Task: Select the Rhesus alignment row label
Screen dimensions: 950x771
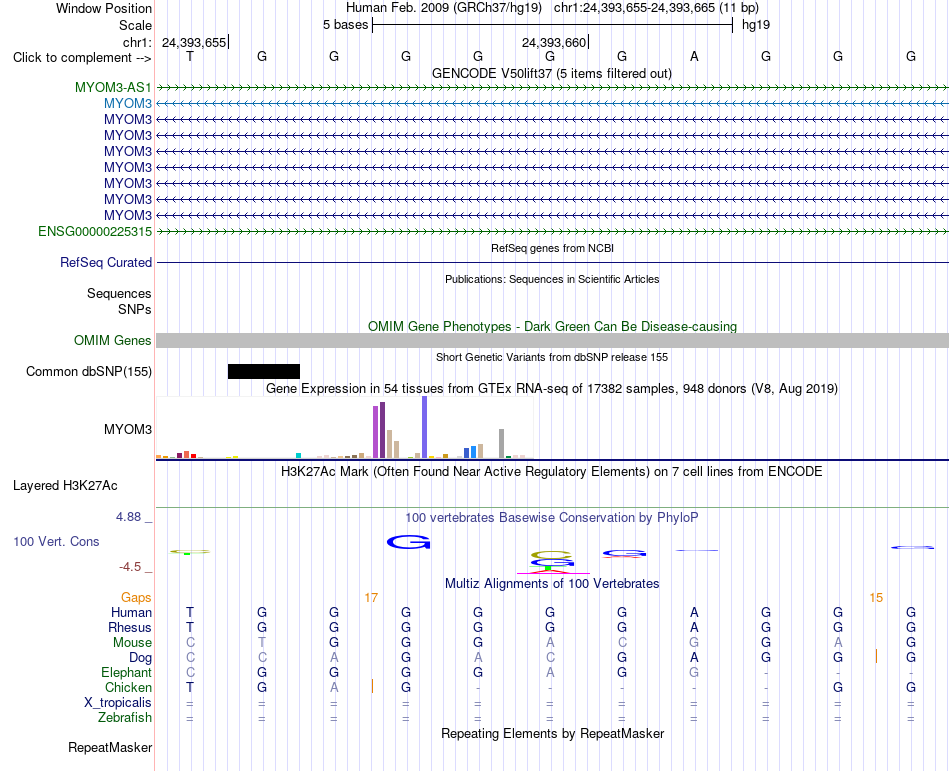Action: (x=130, y=627)
